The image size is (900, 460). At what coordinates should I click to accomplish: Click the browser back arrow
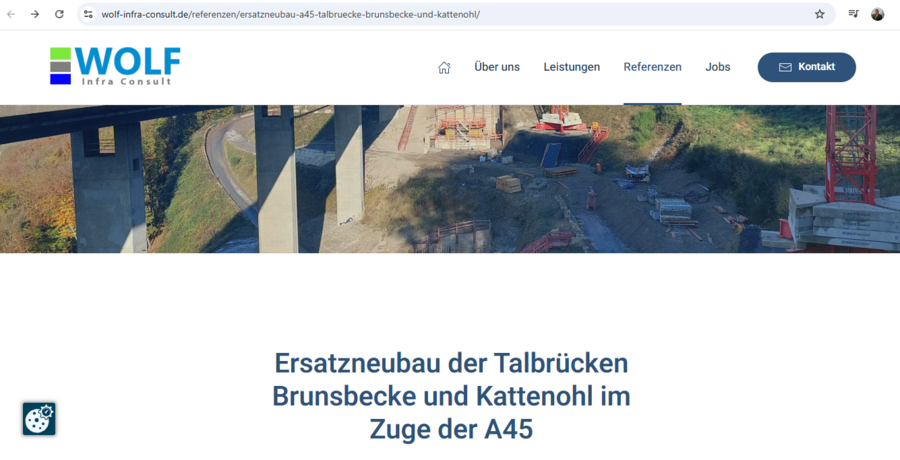click(x=11, y=14)
